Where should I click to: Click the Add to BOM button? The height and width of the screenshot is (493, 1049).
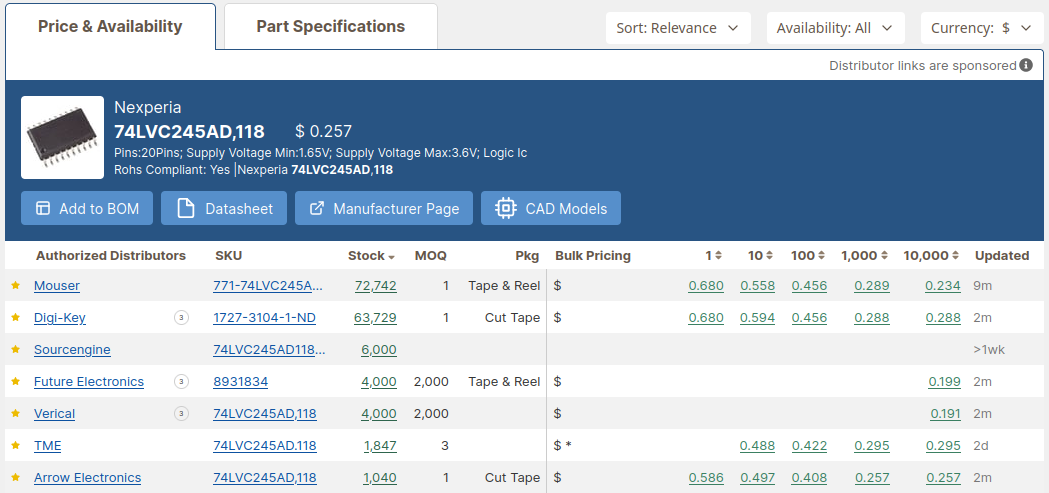[87, 209]
